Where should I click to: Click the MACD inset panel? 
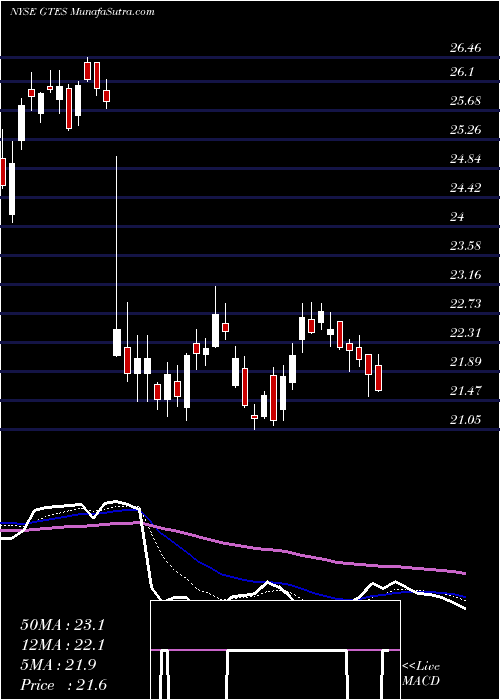[275, 650]
